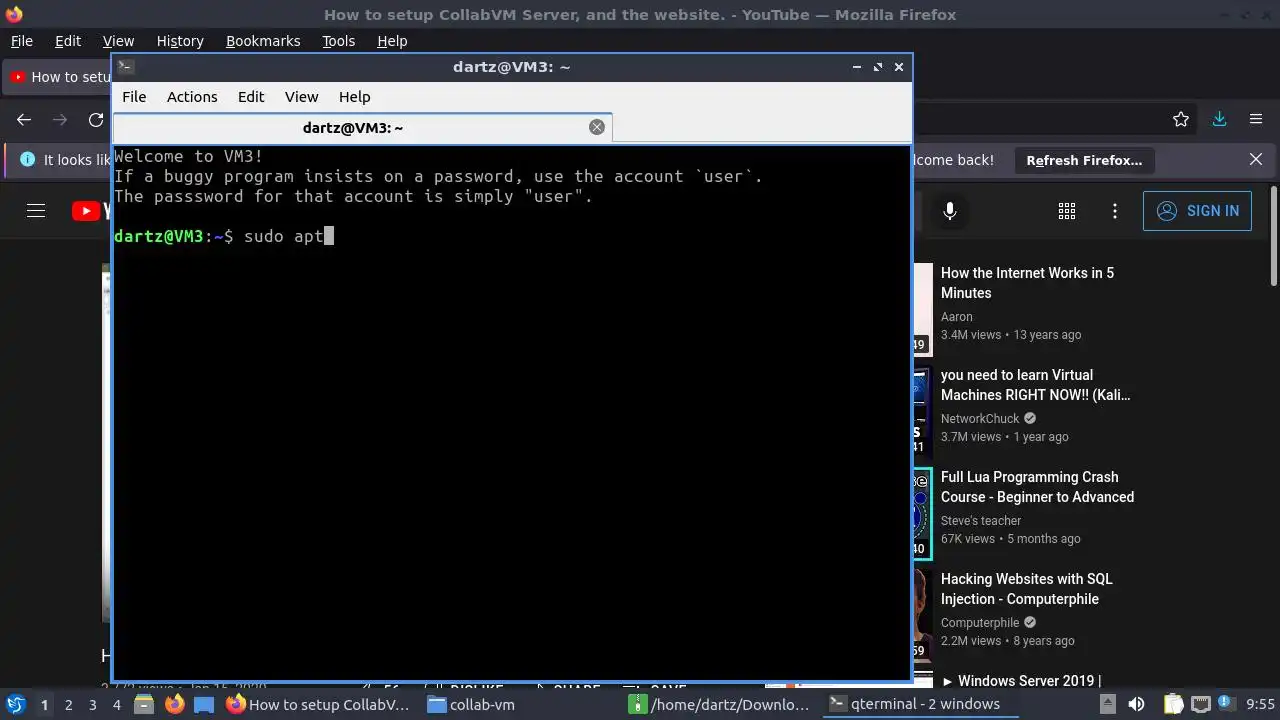Open Firefox downloads panel
The image size is (1280, 720).
[1219, 119]
